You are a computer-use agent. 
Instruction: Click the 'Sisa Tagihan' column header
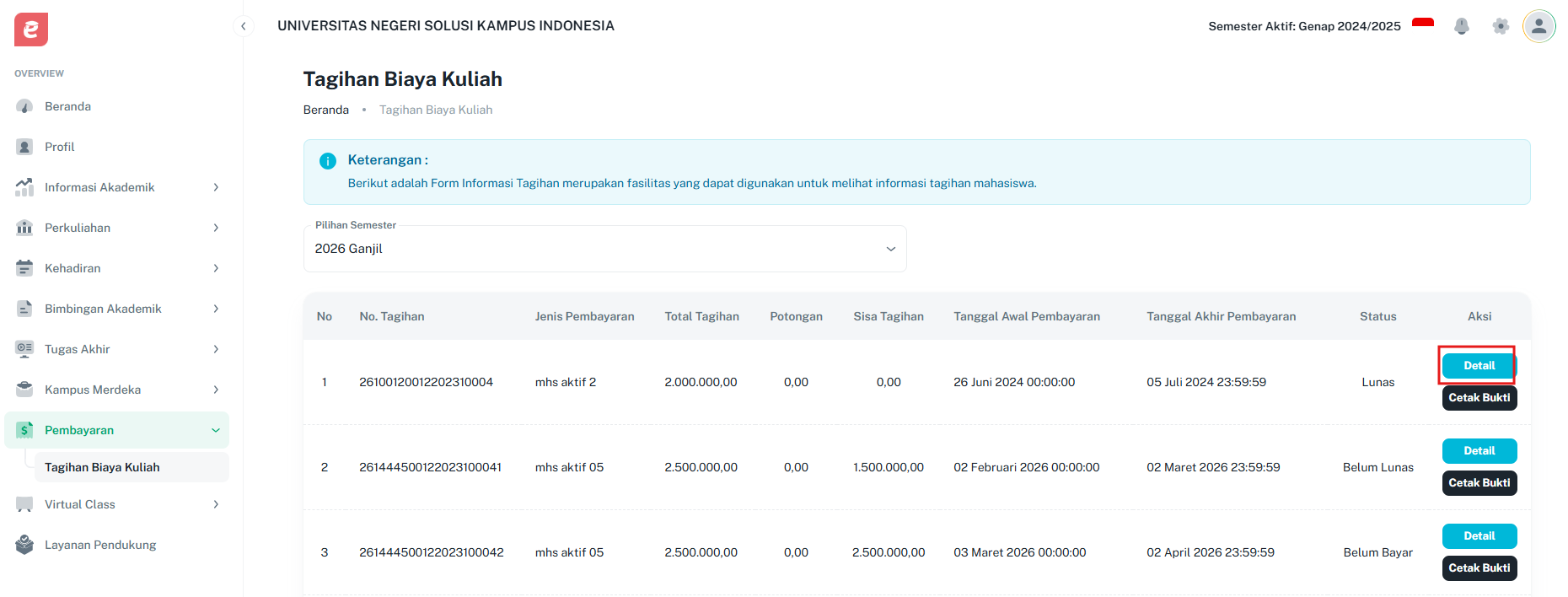(x=889, y=316)
